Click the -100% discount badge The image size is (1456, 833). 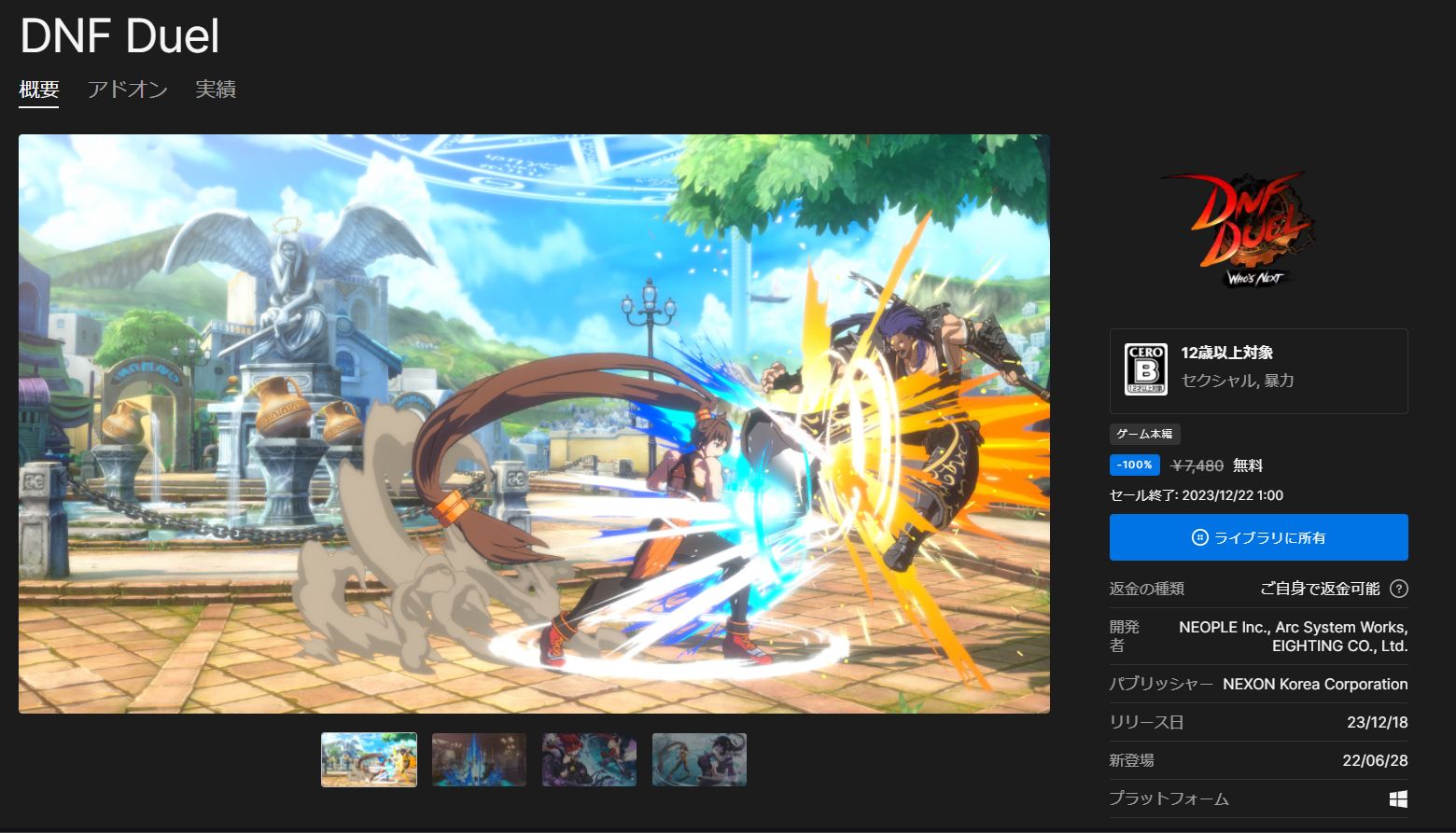(x=1134, y=465)
